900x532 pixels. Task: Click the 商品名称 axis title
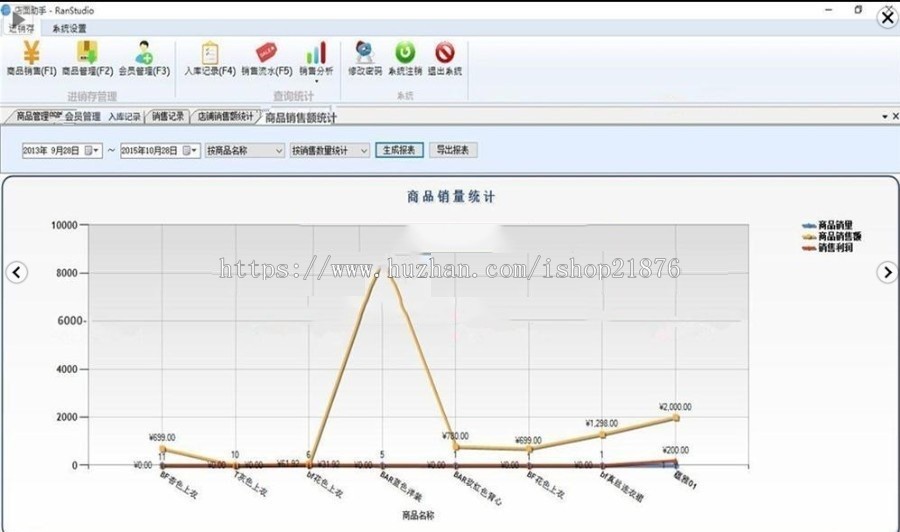coord(418,515)
